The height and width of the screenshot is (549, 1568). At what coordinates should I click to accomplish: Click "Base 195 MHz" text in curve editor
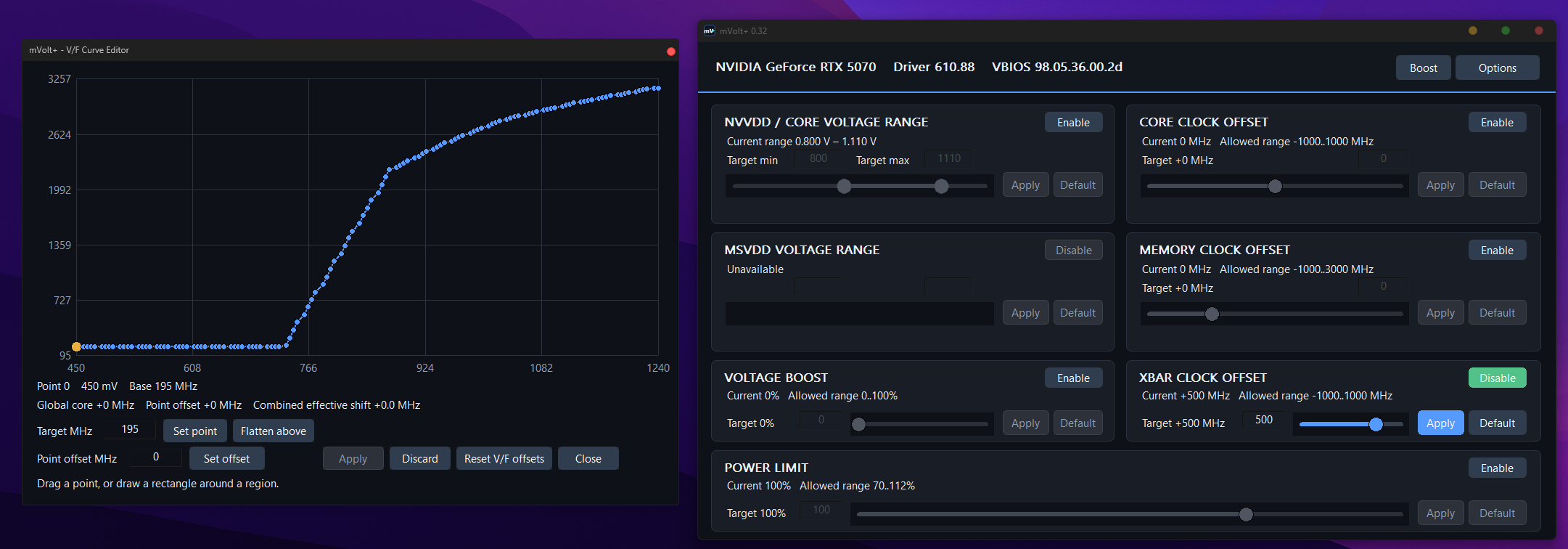(x=163, y=386)
